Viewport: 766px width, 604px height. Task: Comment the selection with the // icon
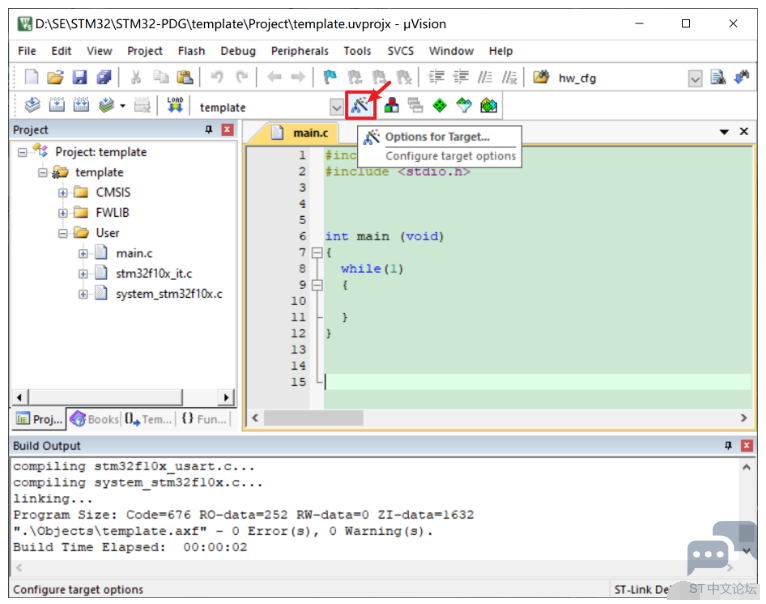[485, 77]
